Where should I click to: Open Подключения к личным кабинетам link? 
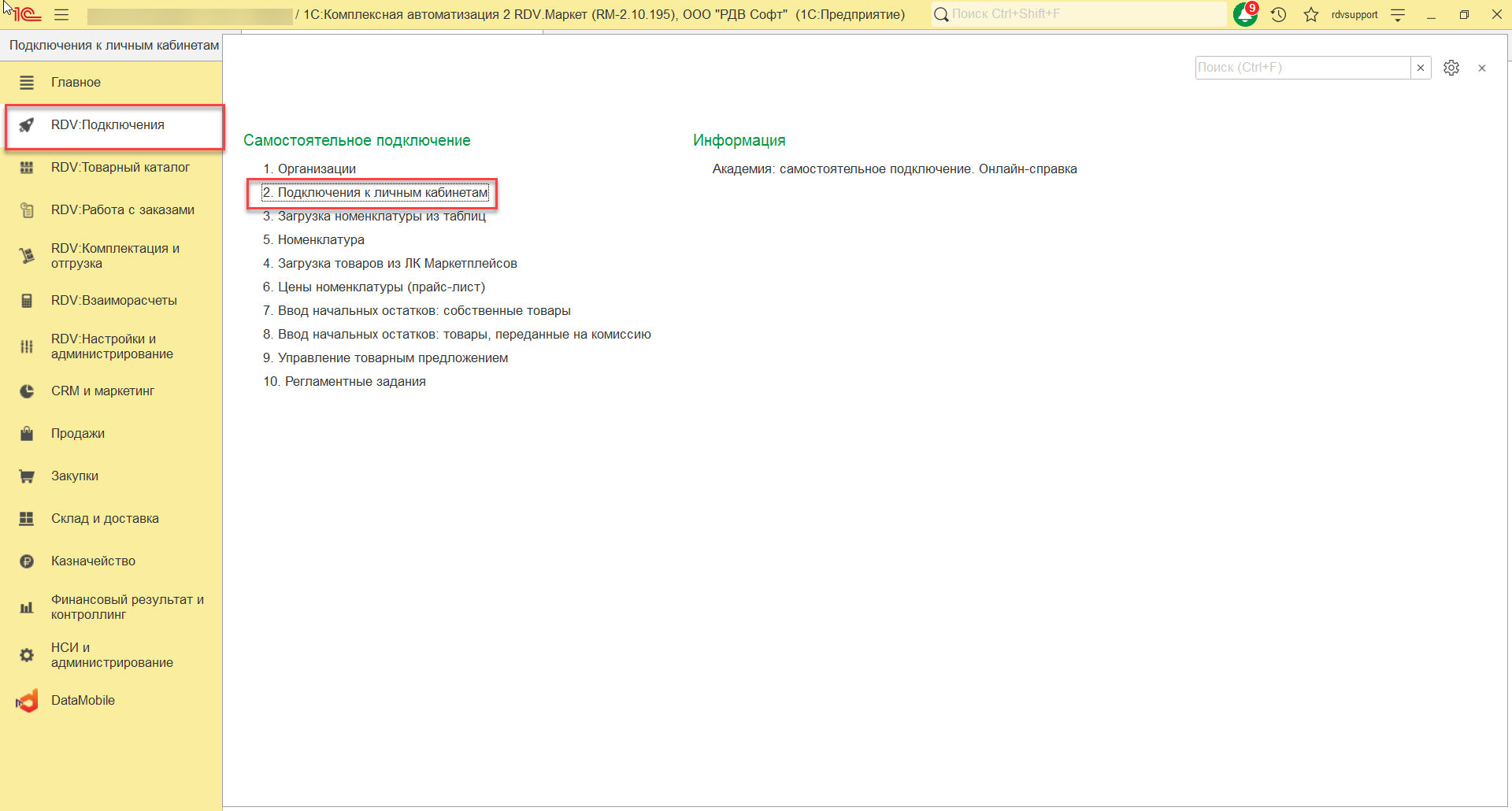pyautogui.click(x=376, y=193)
